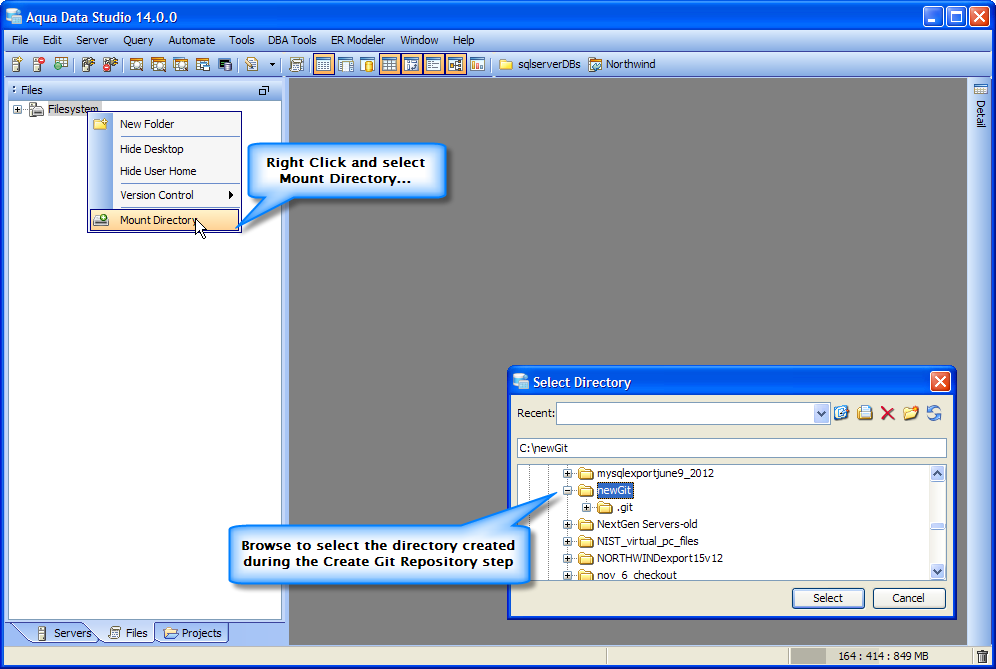Click the Disconnect server icon with red mark
This screenshot has height=669, width=996.
(111, 64)
